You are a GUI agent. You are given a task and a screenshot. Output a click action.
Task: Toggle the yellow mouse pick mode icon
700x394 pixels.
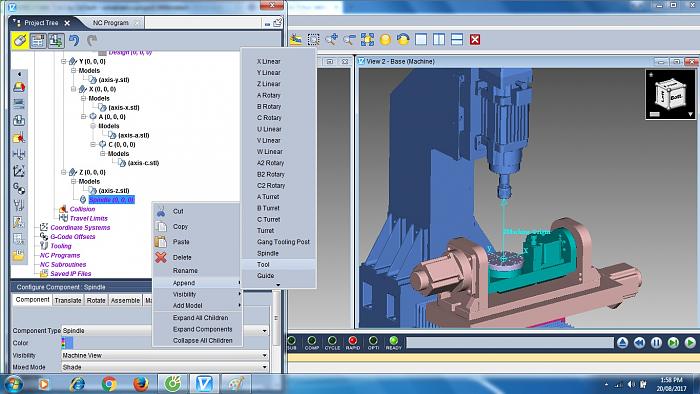pyautogui.click(x=20, y=41)
